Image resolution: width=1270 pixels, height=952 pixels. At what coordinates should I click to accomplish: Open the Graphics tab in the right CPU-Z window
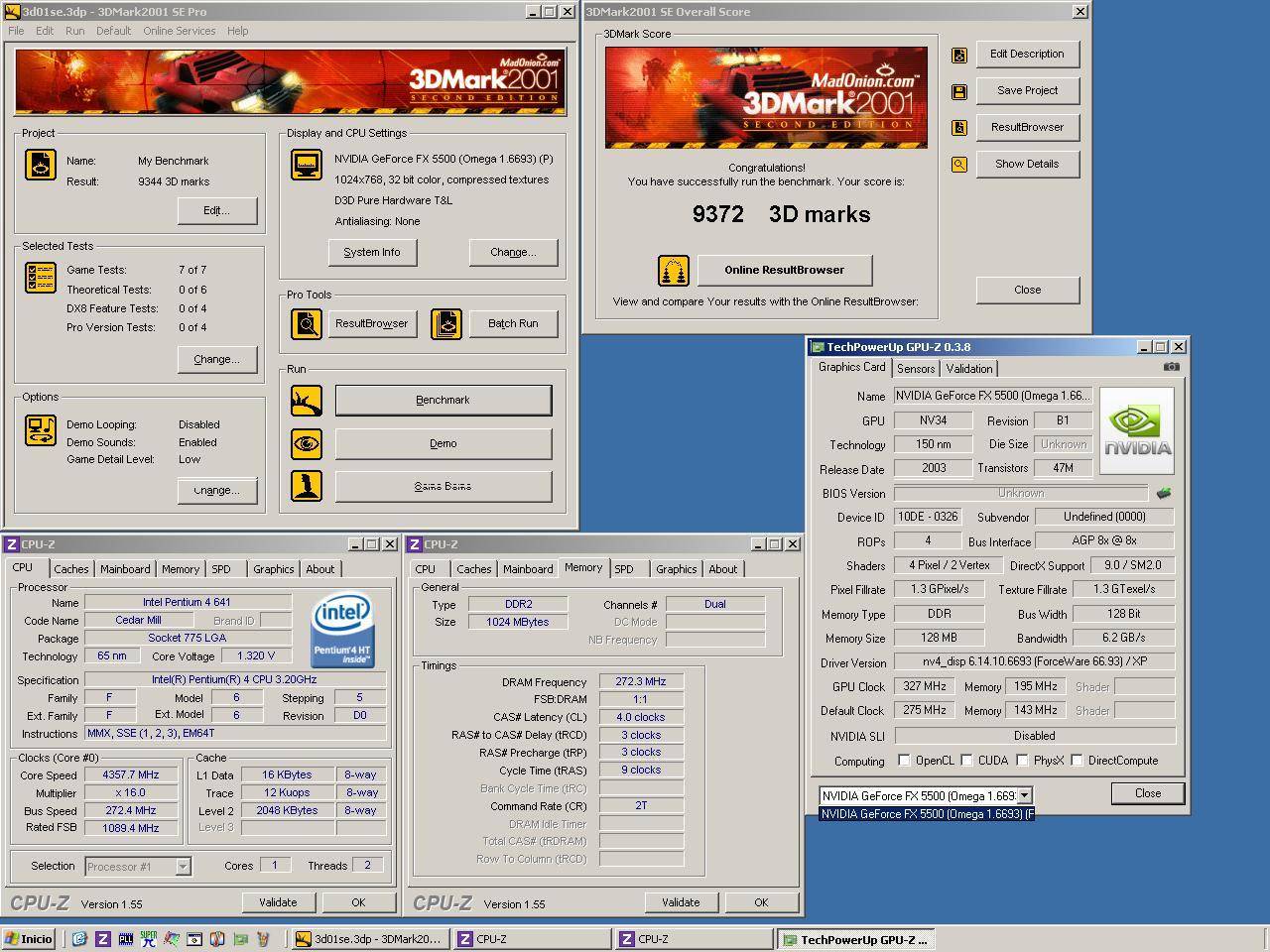(677, 569)
